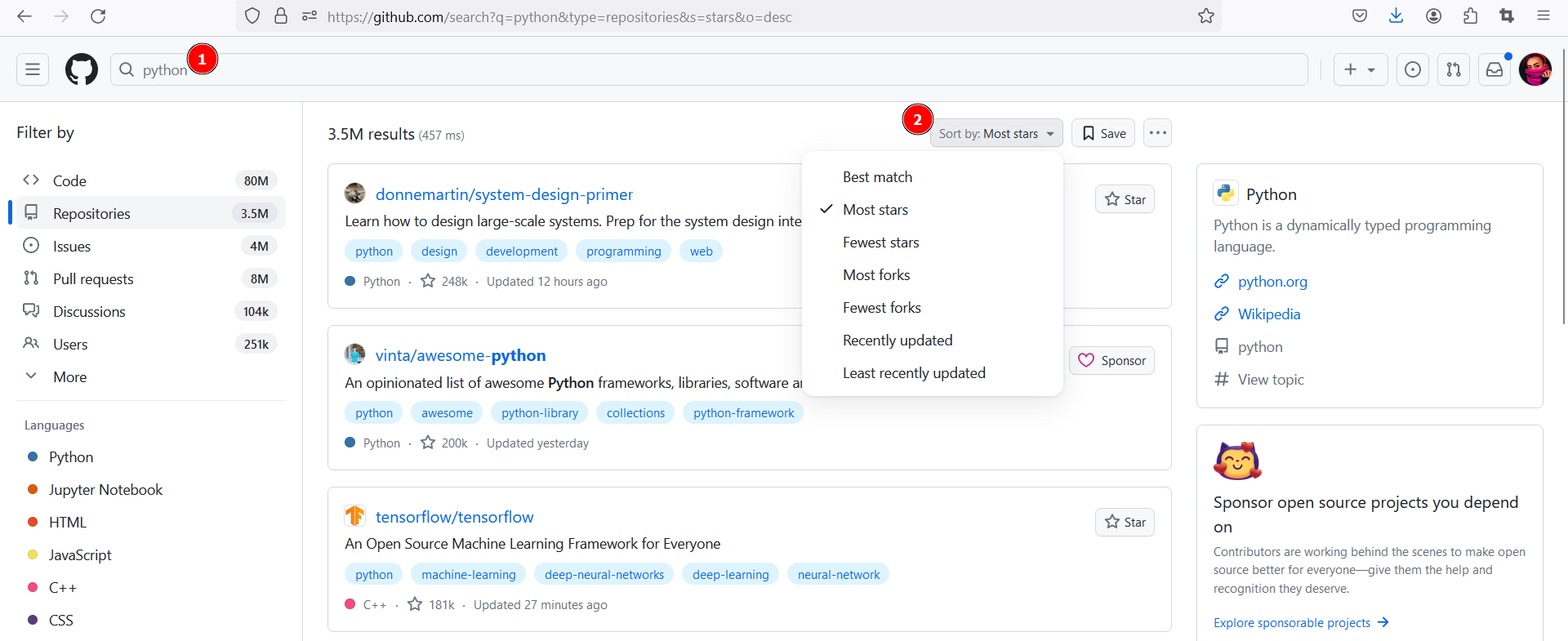Sponsor the vinta/awesome-python repository

click(1111, 361)
